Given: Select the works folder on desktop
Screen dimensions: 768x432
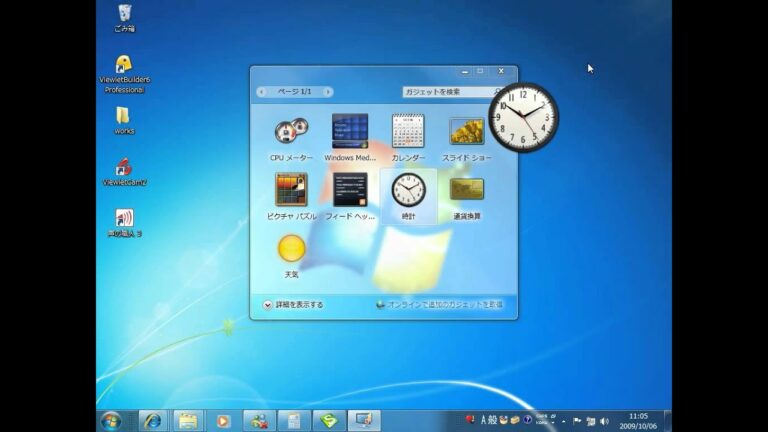Looking at the screenshot, I should [124, 120].
